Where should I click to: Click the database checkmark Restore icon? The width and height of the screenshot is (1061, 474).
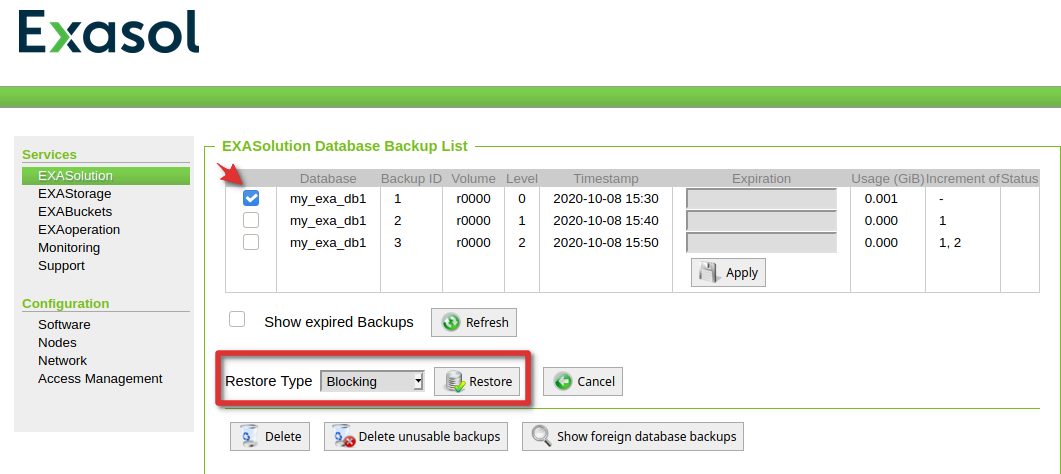[x=455, y=381]
